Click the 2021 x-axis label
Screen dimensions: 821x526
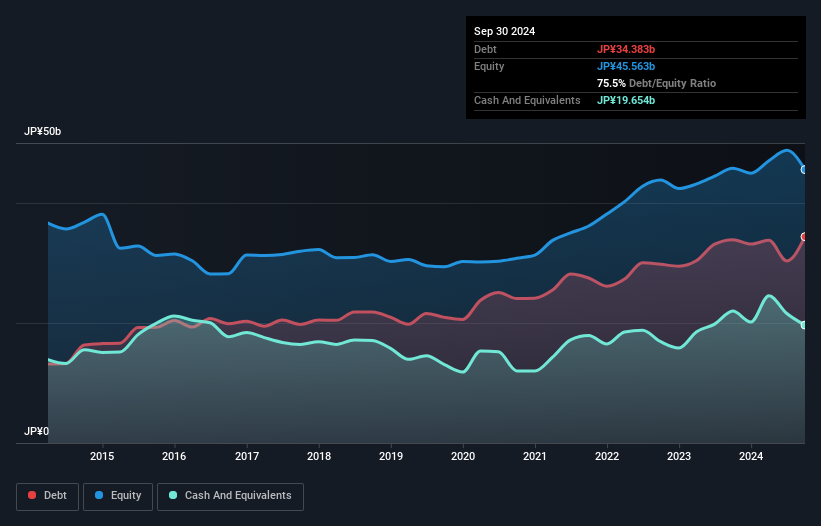535,456
